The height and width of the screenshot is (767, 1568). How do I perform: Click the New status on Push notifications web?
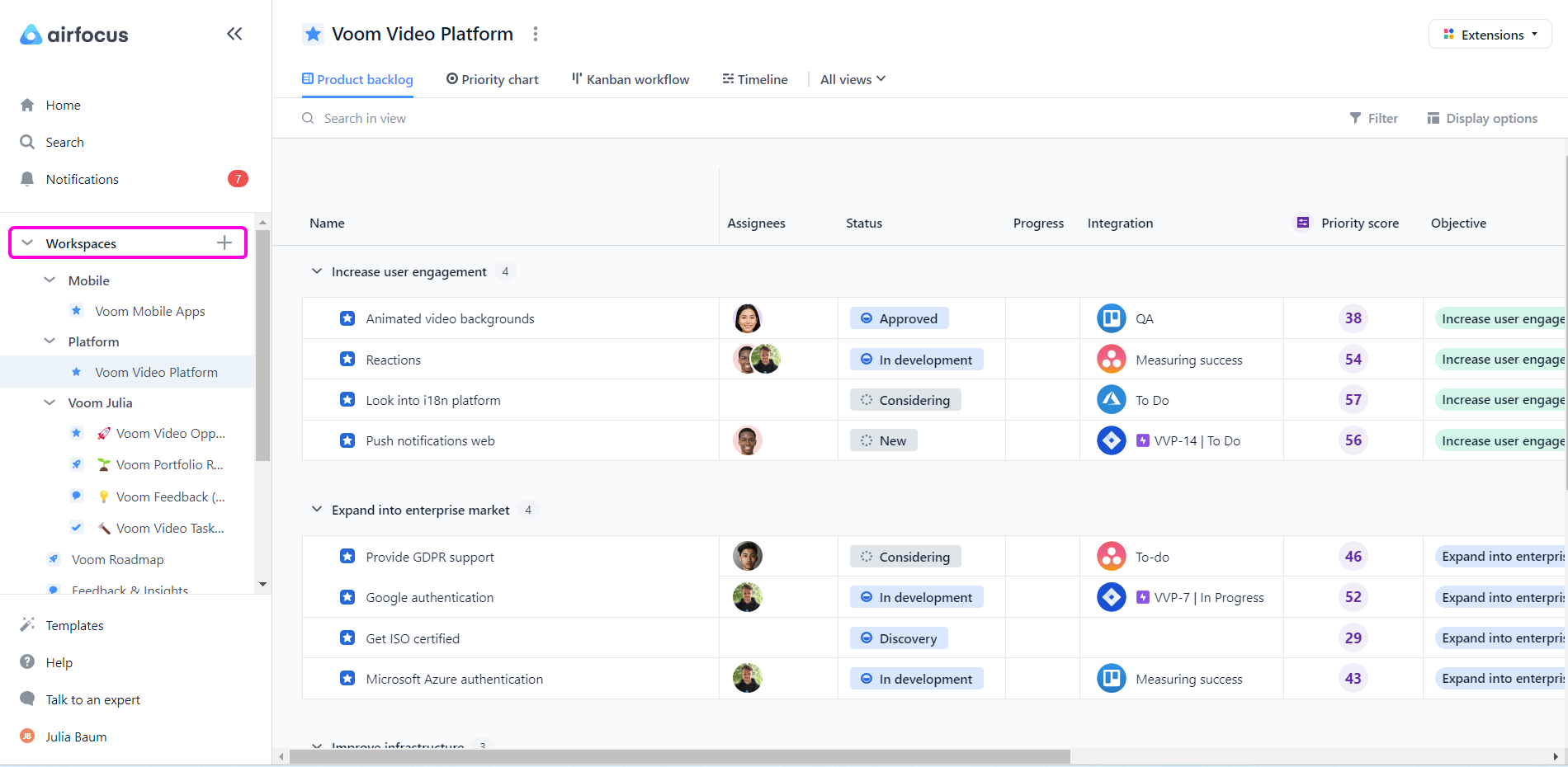tap(884, 440)
